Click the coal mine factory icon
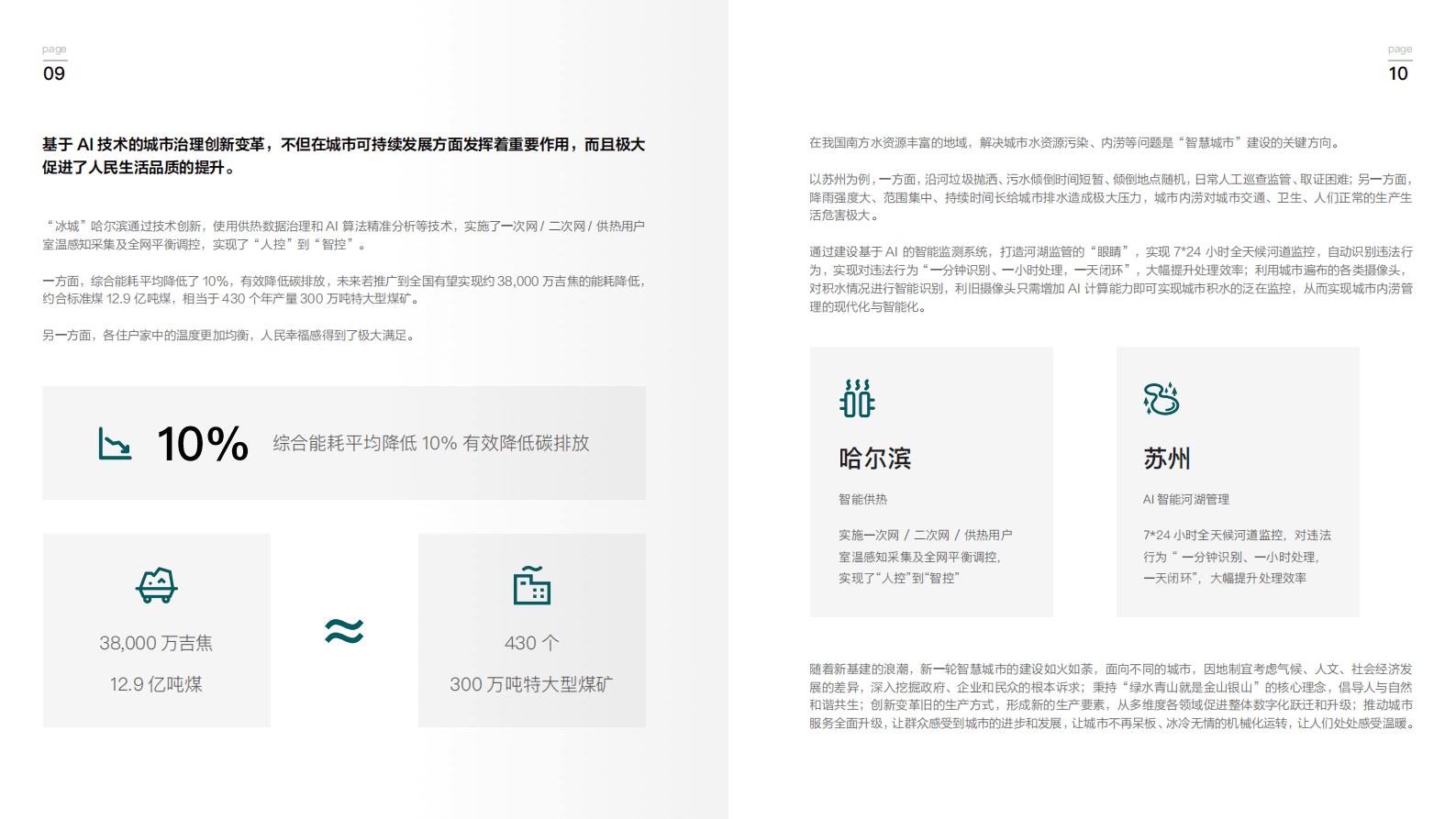Image resolution: width=1456 pixels, height=819 pixels. tap(532, 585)
